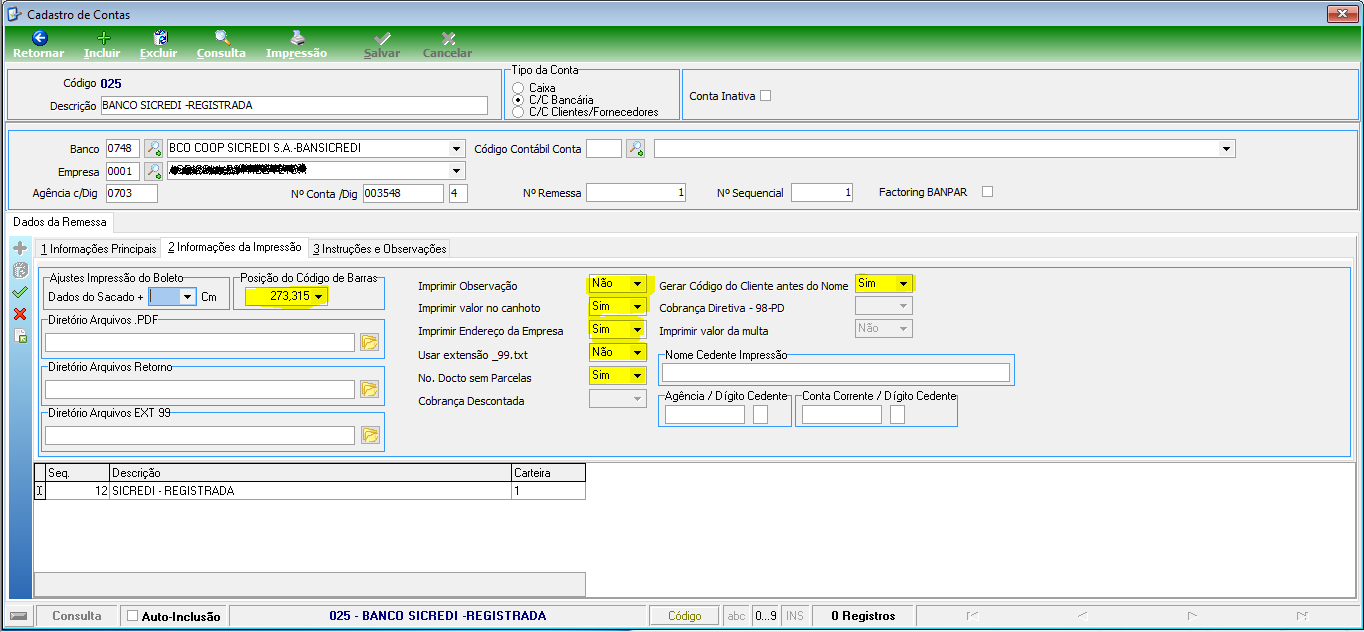Open Posição do Código de Barras dropdown
Viewport: 1364px width, 632px height.
coord(319,296)
